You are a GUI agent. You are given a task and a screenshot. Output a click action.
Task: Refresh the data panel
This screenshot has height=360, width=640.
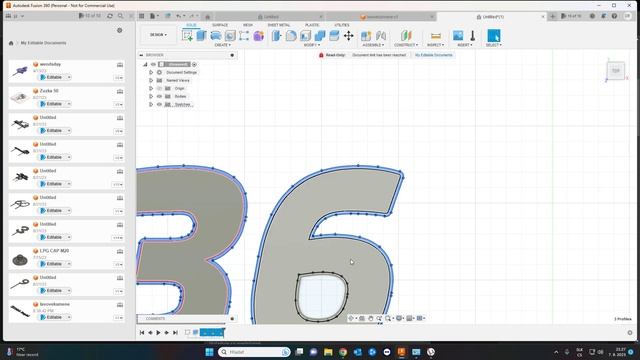click(110, 16)
